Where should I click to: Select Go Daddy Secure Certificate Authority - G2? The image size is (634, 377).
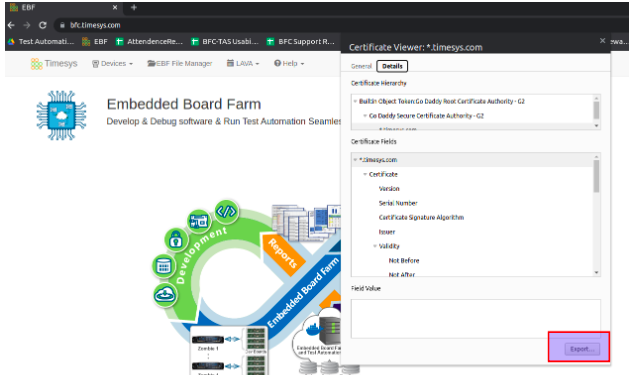coord(426,116)
